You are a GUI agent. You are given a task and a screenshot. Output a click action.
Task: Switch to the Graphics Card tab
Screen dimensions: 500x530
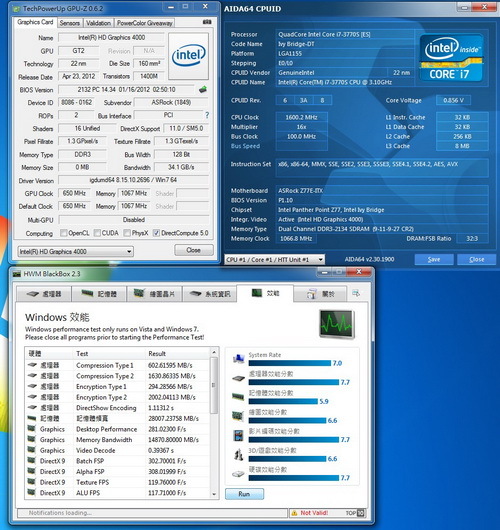(35, 22)
